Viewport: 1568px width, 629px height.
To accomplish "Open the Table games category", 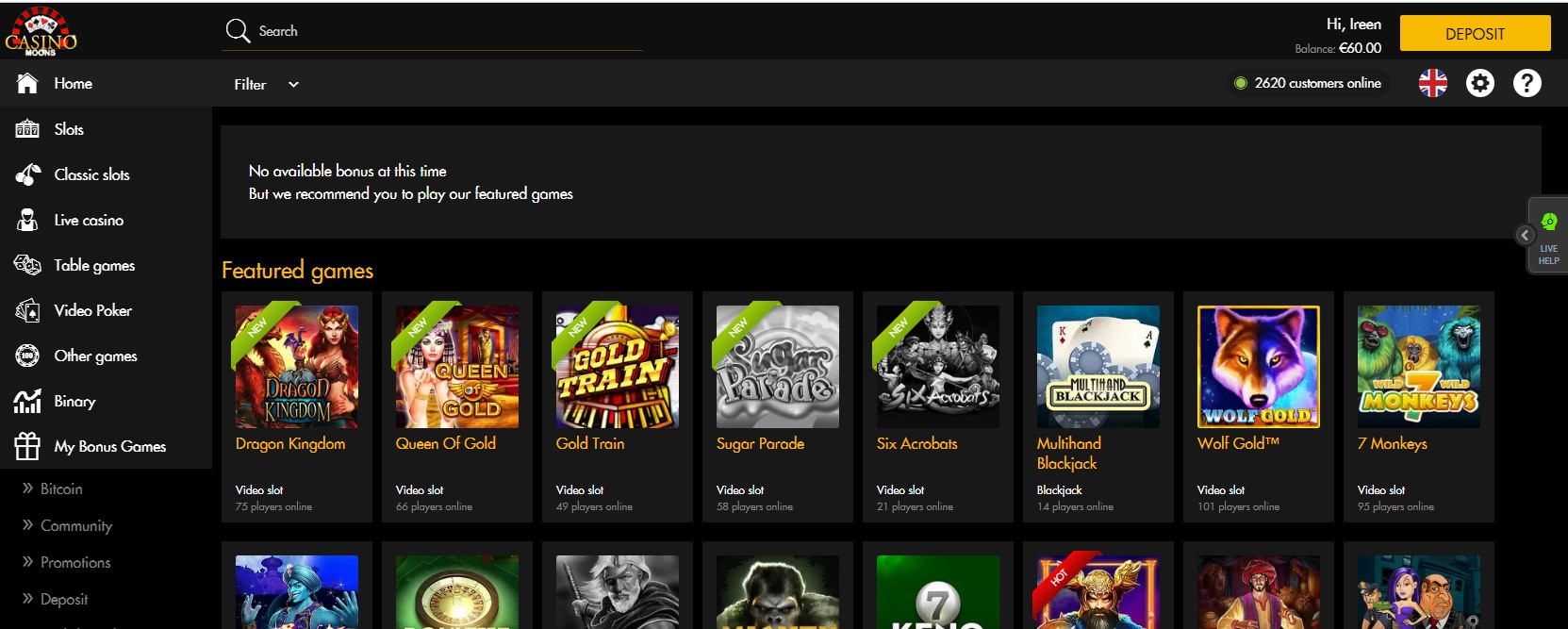I will coord(94,265).
